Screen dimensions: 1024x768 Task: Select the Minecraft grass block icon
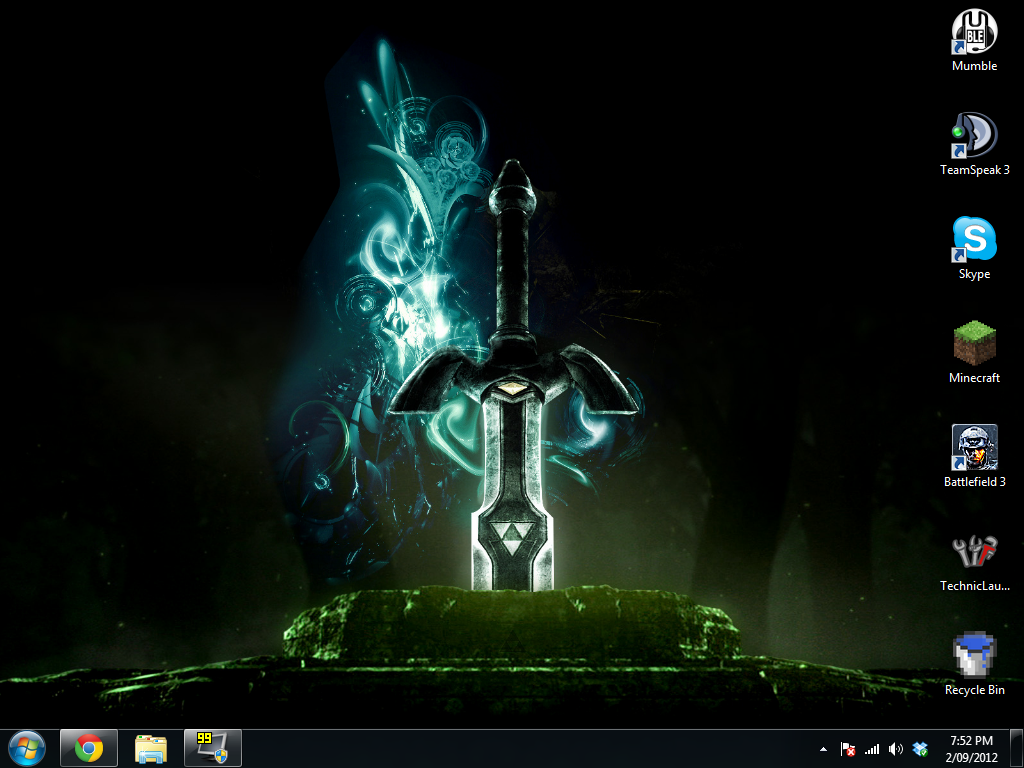click(x=974, y=343)
